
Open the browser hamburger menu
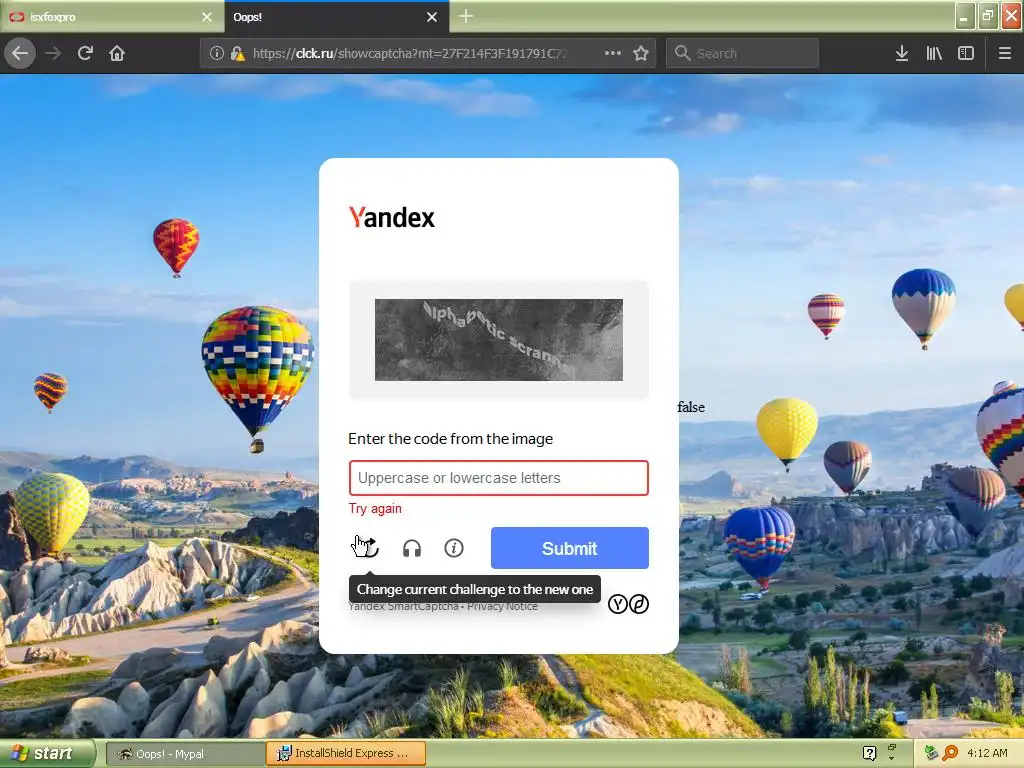1004,53
